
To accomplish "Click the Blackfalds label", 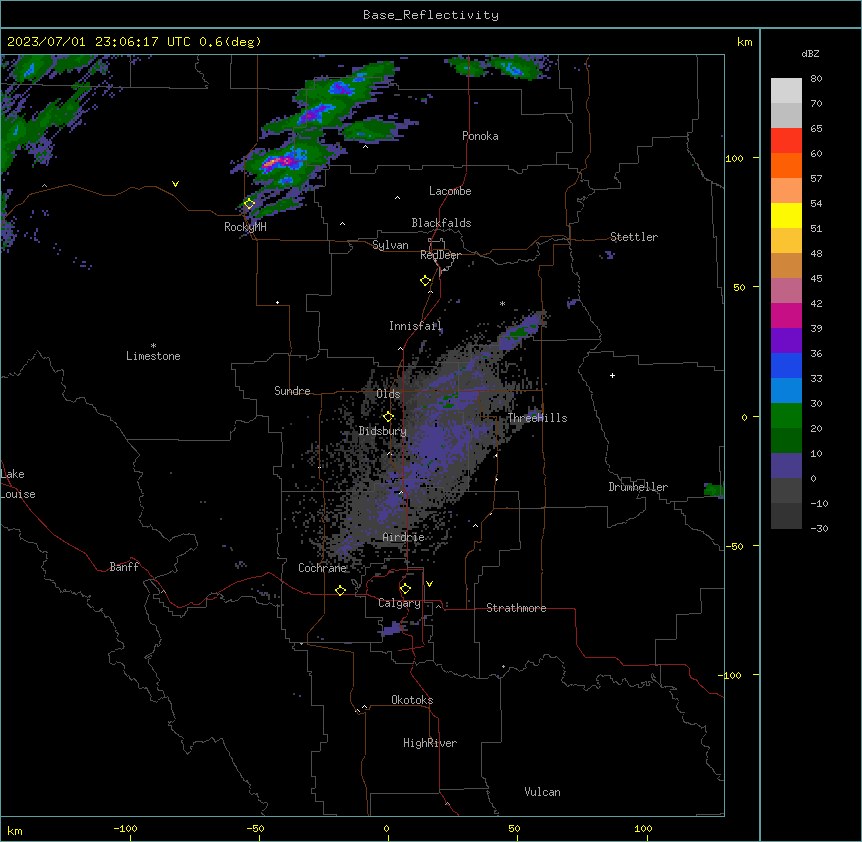I will (441, 223).
